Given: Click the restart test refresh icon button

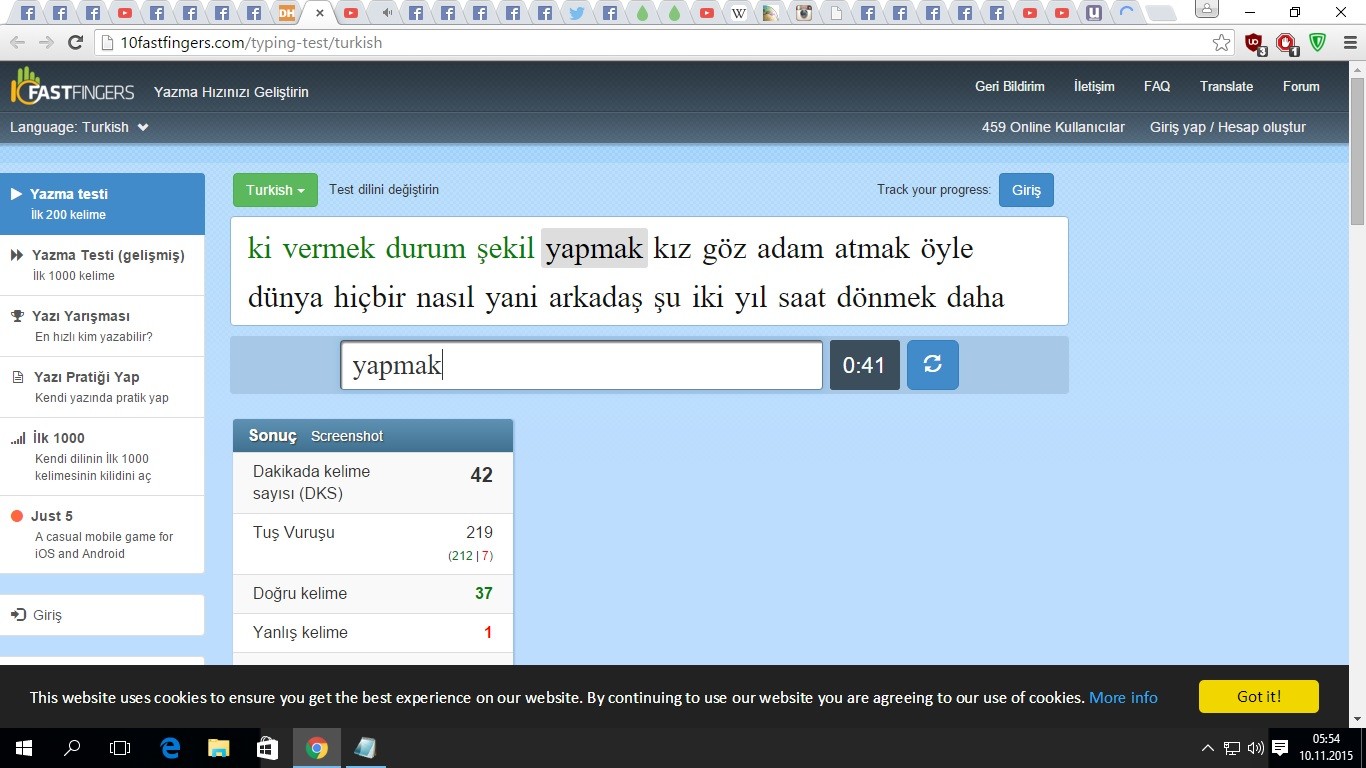Looking at the screenshot, I should pos(932,365).
